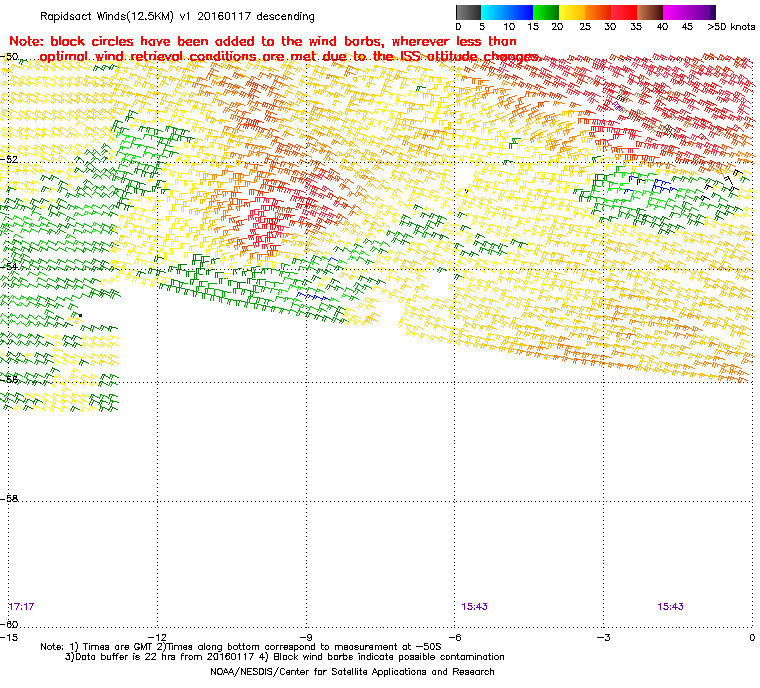Click the 15:43 time label near -6 longitude
The width and height of the screenshot is (760, 688).
coord(474,607)
